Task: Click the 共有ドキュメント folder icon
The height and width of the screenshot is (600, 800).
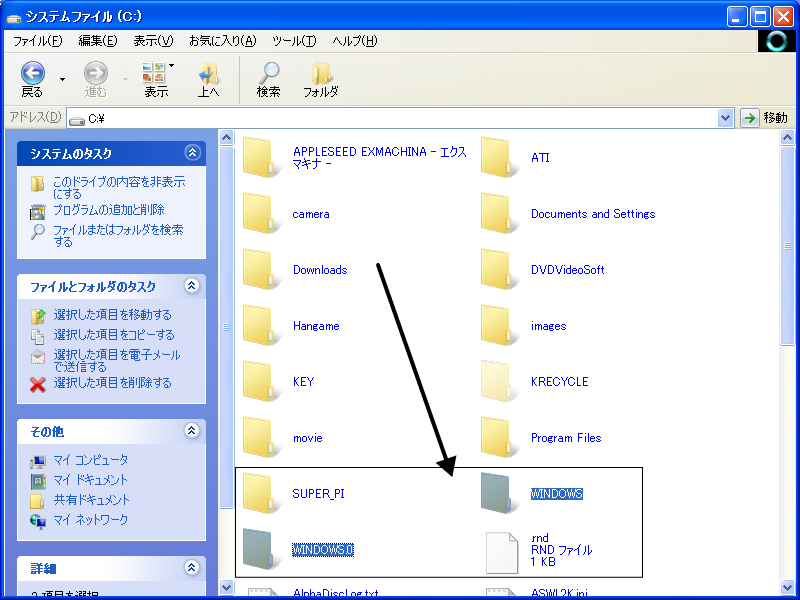Action: tap(37, 501)
